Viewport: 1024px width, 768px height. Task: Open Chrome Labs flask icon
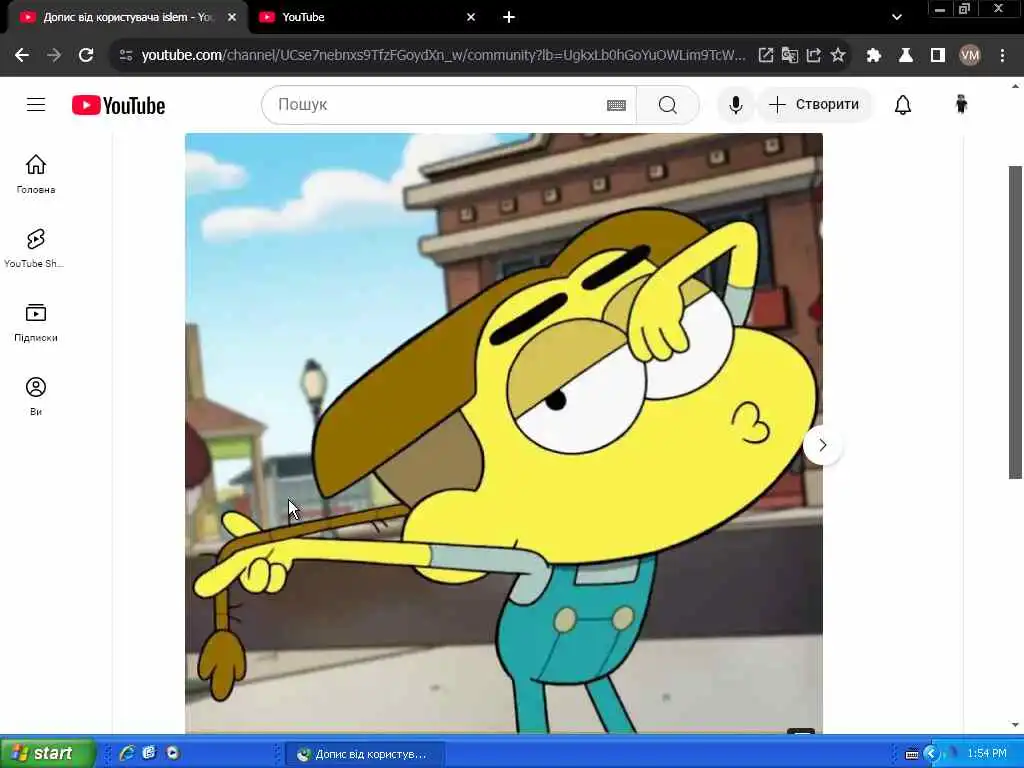coord(906,56)
